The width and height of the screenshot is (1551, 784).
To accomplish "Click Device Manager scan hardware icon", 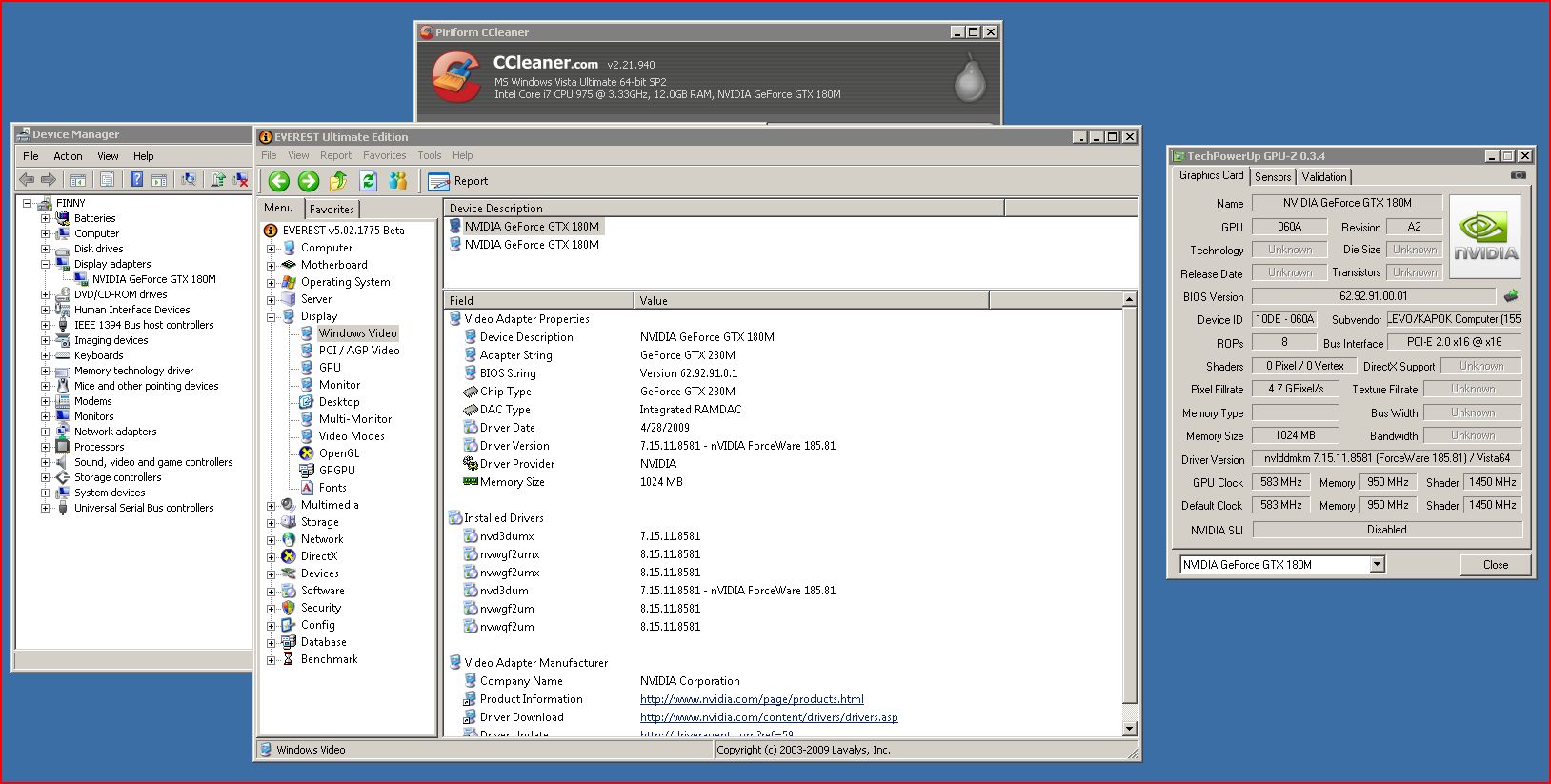I will click(189, 179).
